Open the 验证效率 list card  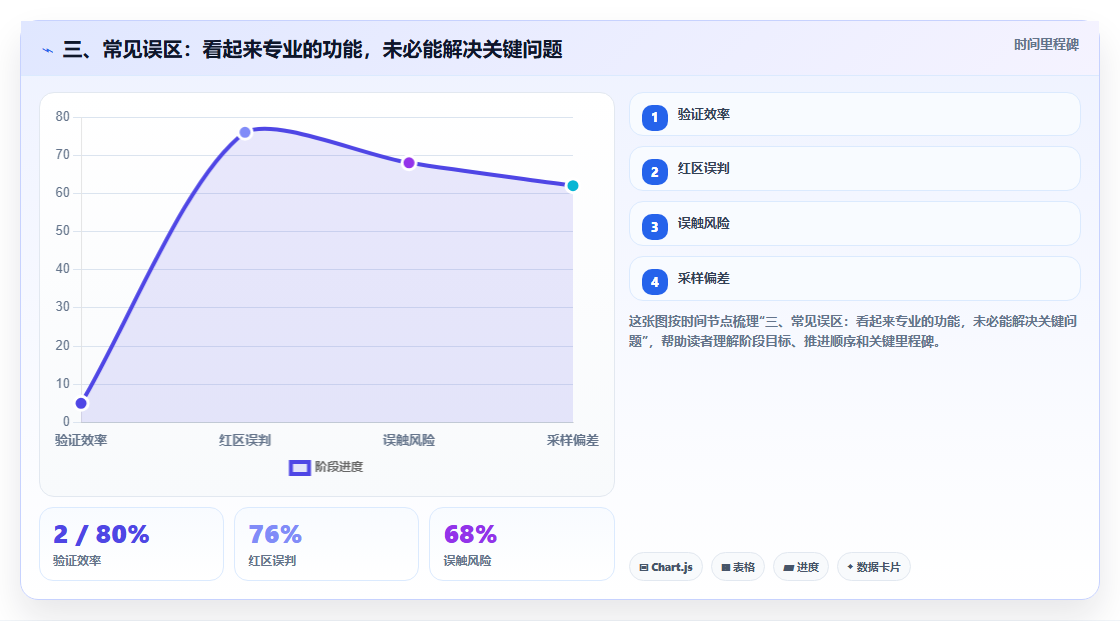pyautogui.click(x=854, y=114)
